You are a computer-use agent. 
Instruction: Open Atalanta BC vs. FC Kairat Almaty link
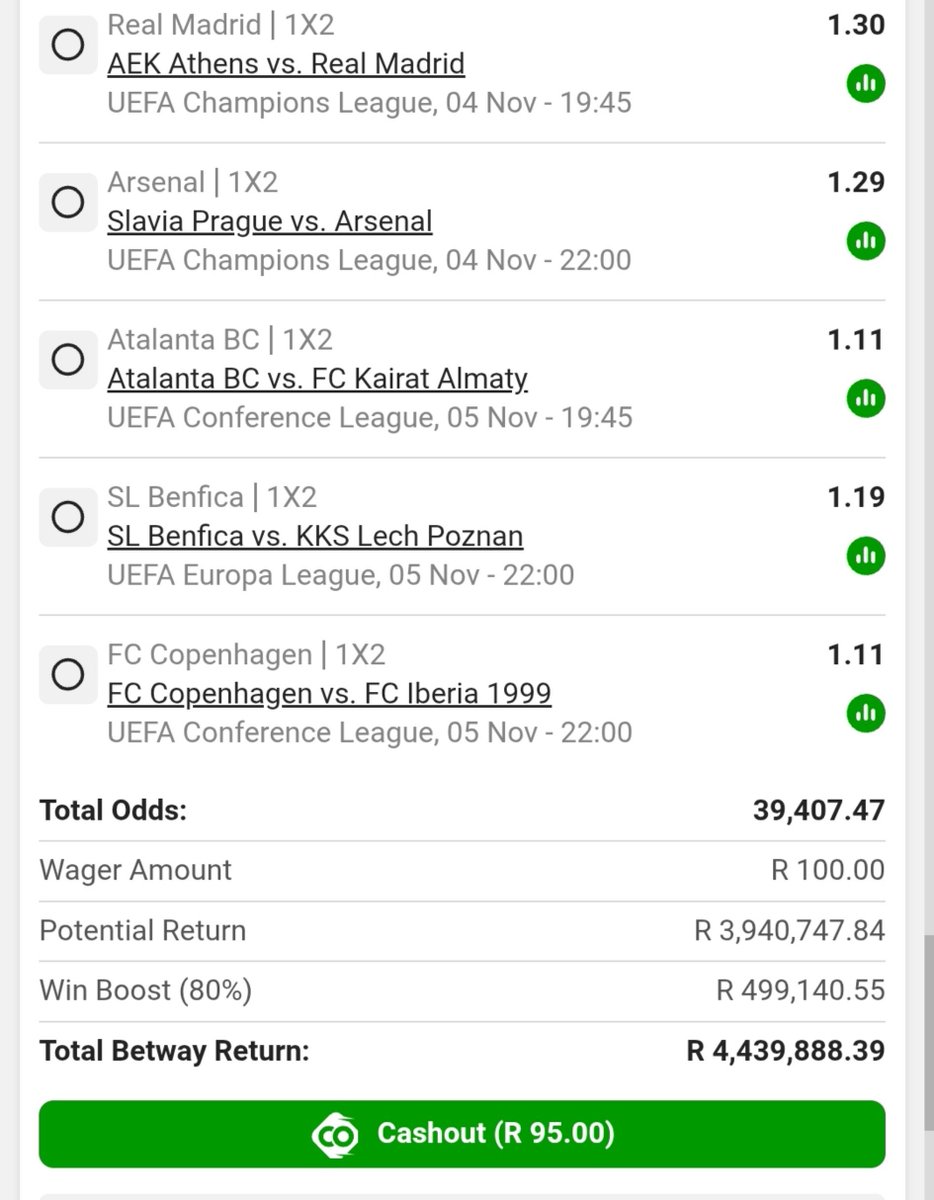click(x=318, y=379)
